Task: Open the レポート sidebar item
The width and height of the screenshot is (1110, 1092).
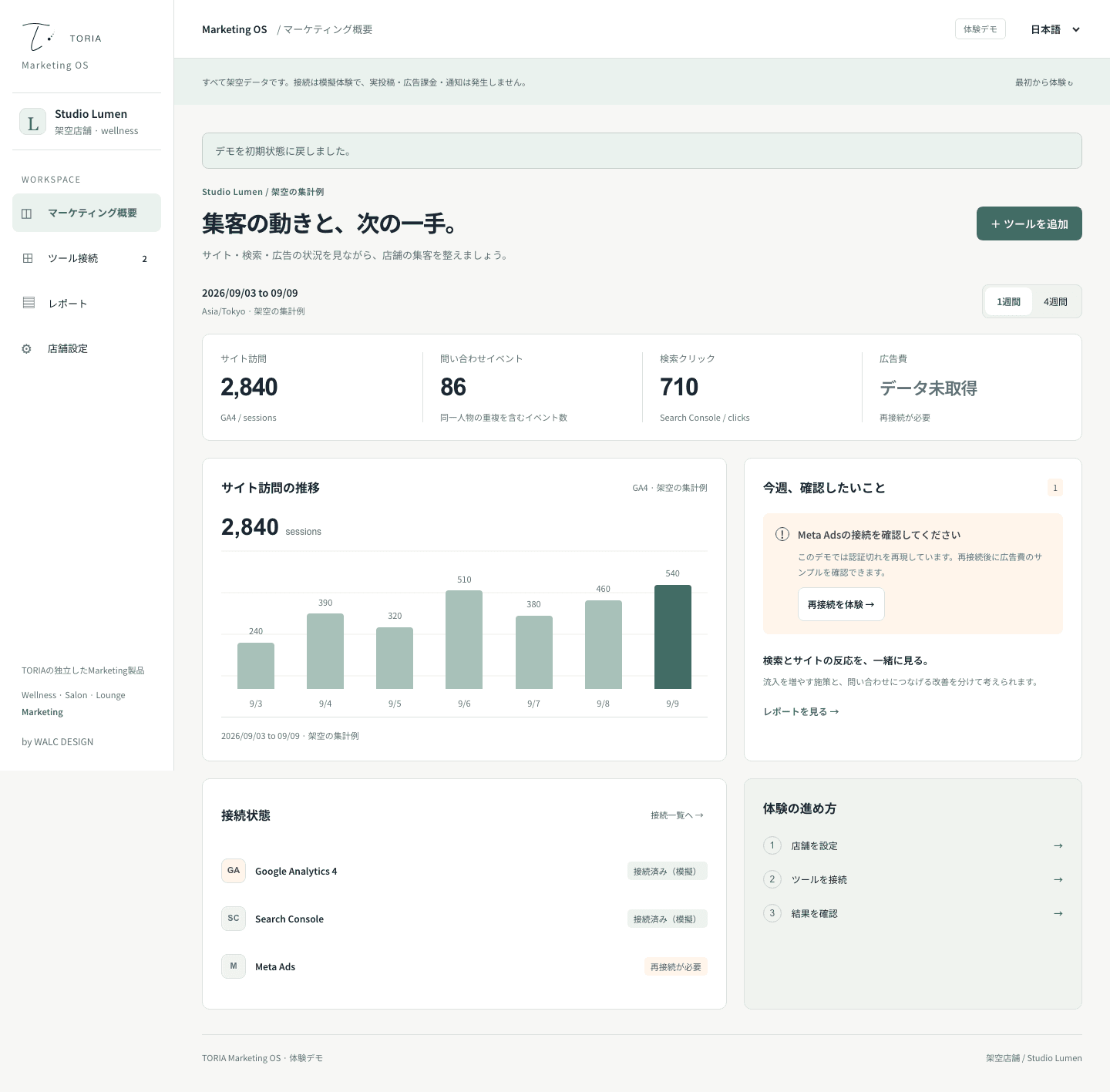Action: point(86,303)
